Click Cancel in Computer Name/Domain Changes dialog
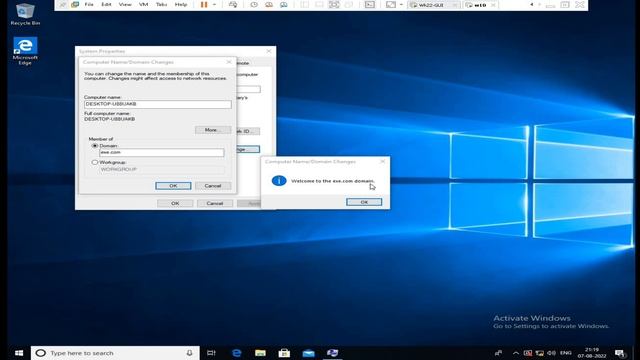640x360 pixels. pyautogui.click(x=213, y=186)
